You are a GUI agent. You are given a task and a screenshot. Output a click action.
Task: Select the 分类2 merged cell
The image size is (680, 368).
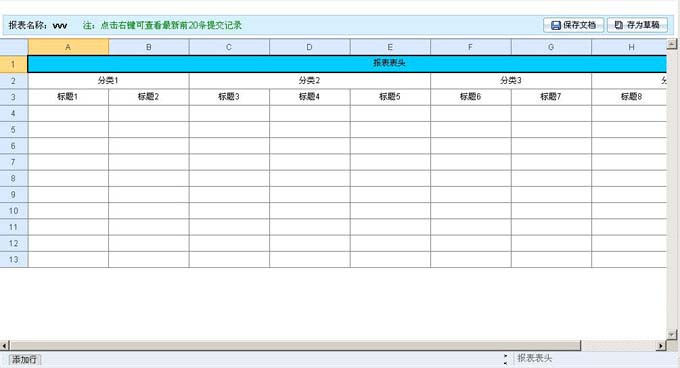pos(310,81)
